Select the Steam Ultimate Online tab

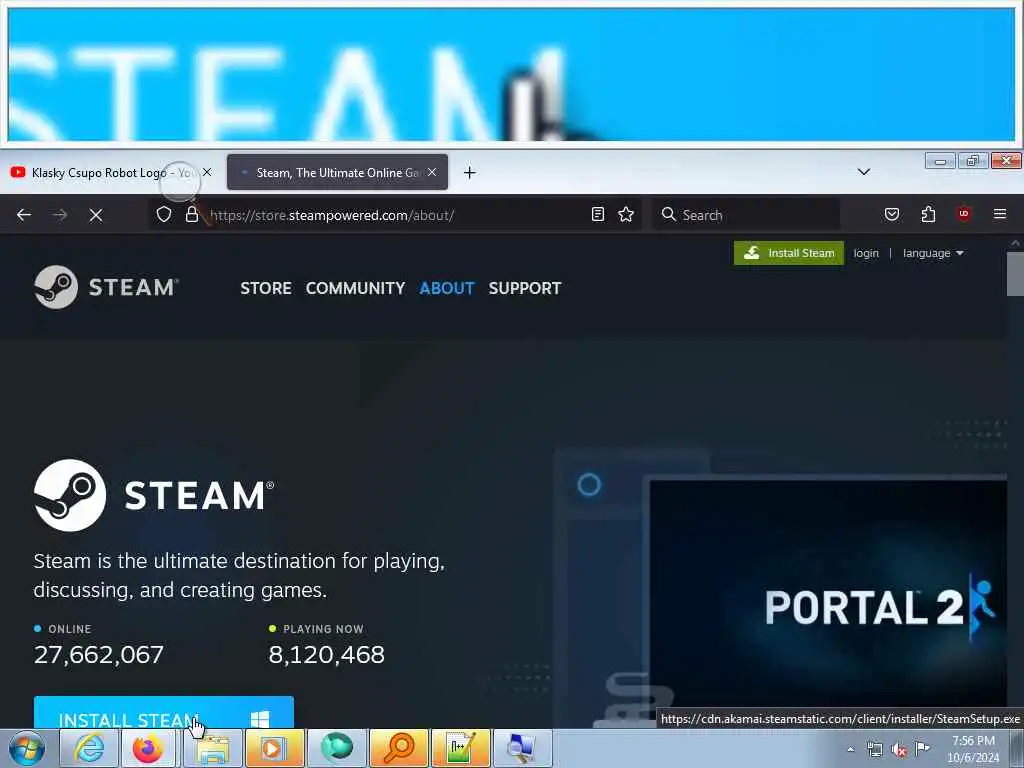337,172
